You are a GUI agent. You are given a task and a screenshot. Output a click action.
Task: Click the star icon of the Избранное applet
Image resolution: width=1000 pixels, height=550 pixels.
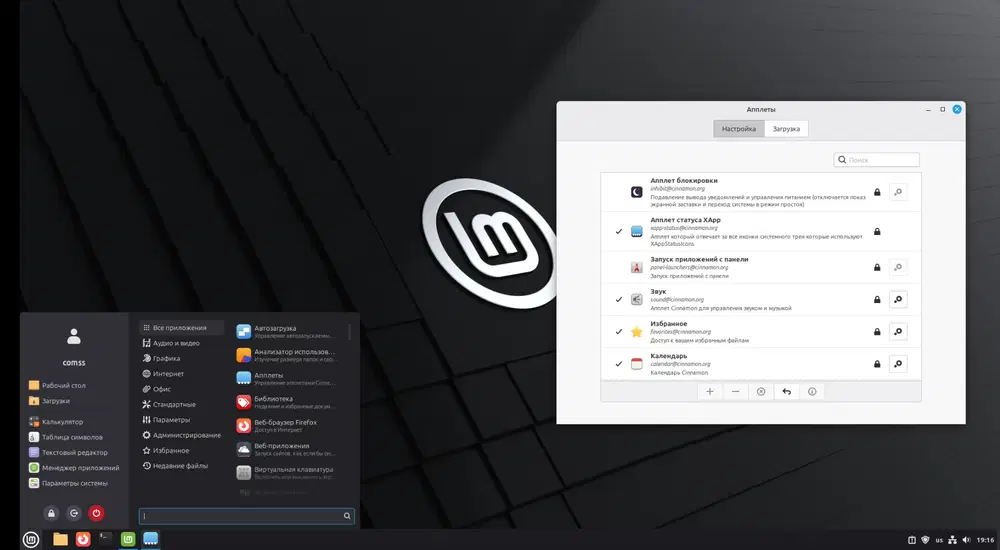636,332
